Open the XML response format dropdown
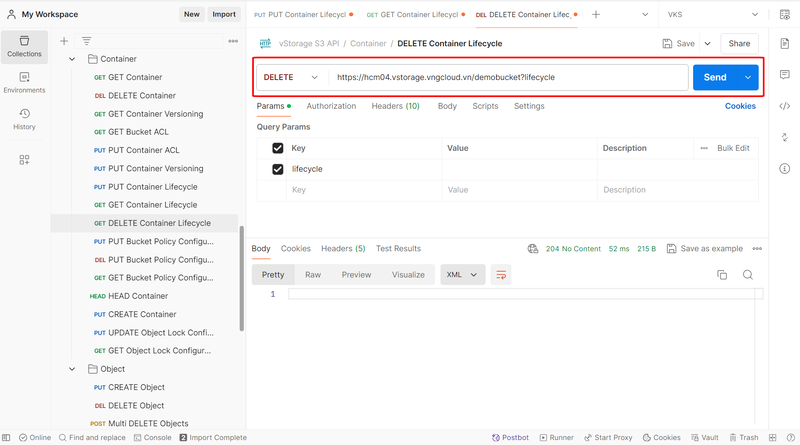The image size is (800, 445). point(461,275)
